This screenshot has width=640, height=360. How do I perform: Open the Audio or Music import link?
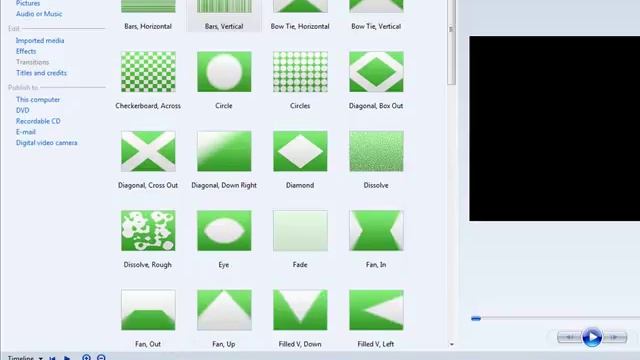coord(39,14)
